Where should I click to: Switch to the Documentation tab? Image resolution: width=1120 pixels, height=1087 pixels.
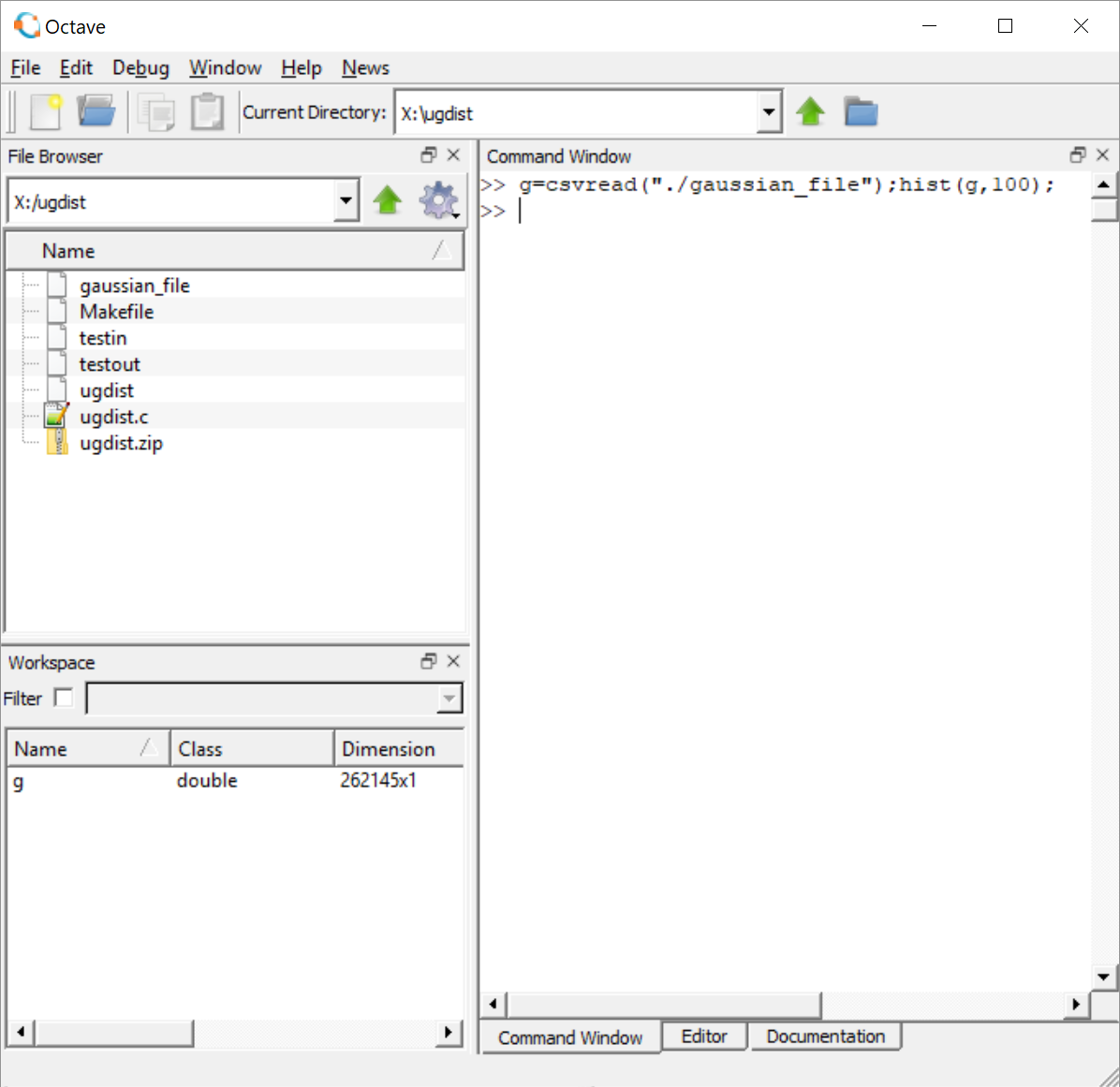[x=825, y=1036]
